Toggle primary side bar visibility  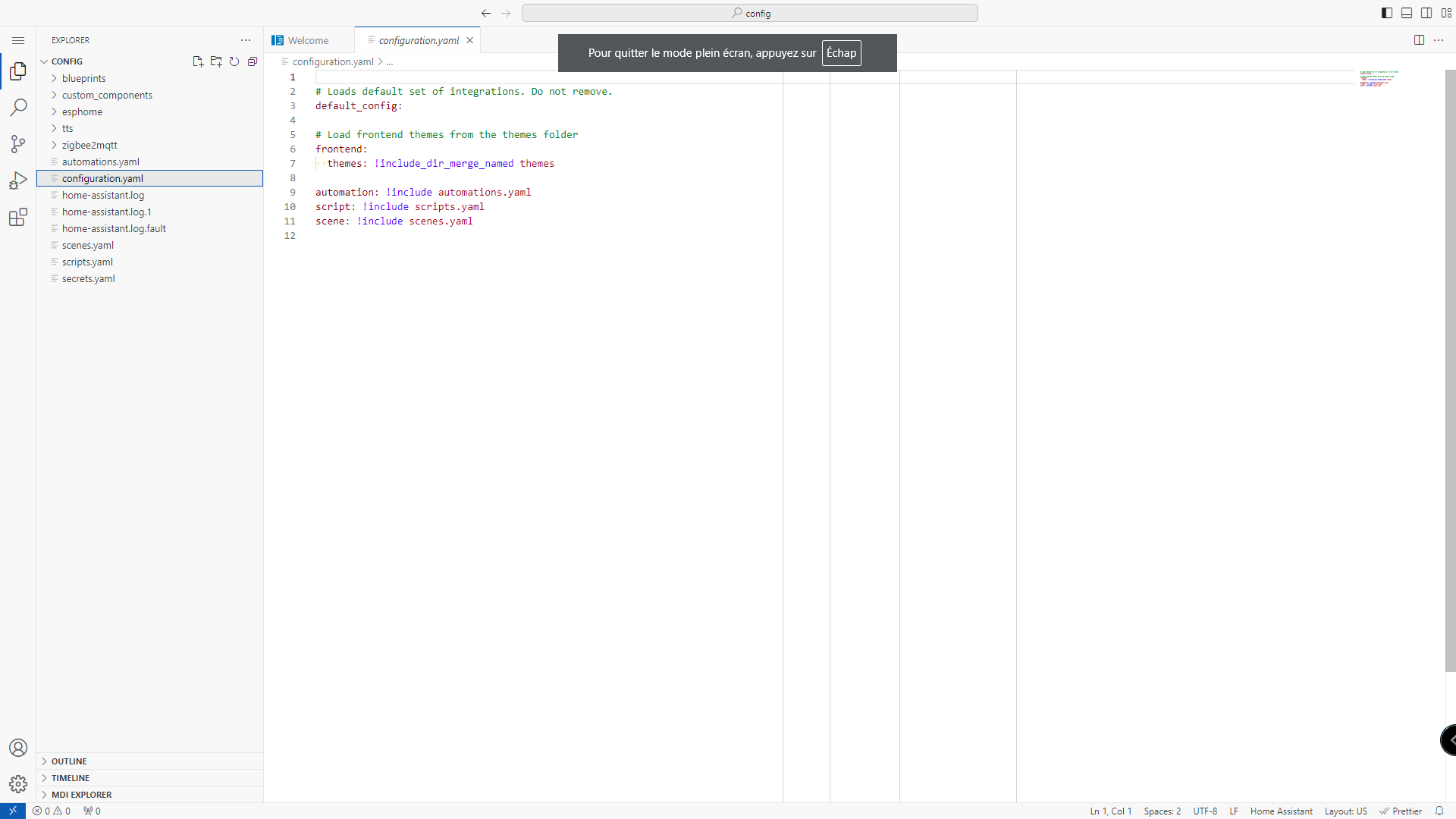tap(1387, 13)
